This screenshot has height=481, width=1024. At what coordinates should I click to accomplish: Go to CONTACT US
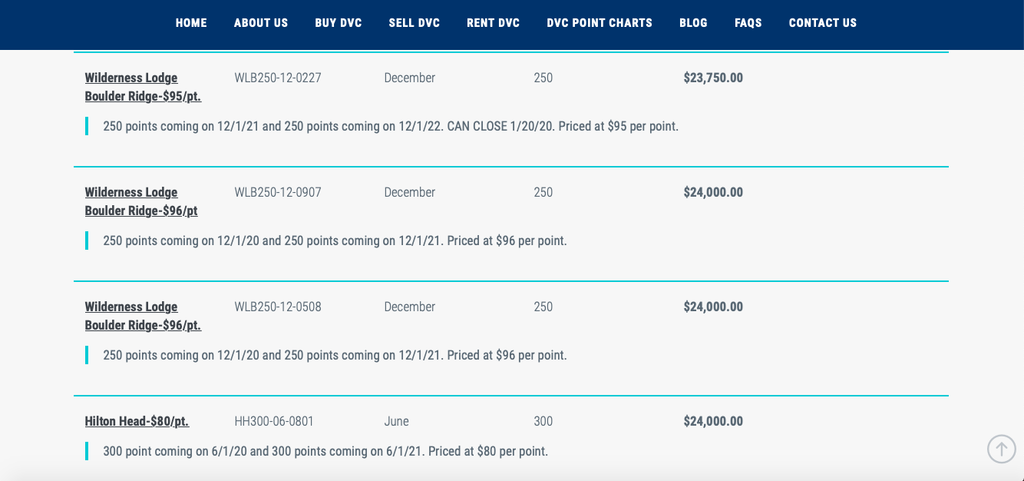(x=823, y=23)
